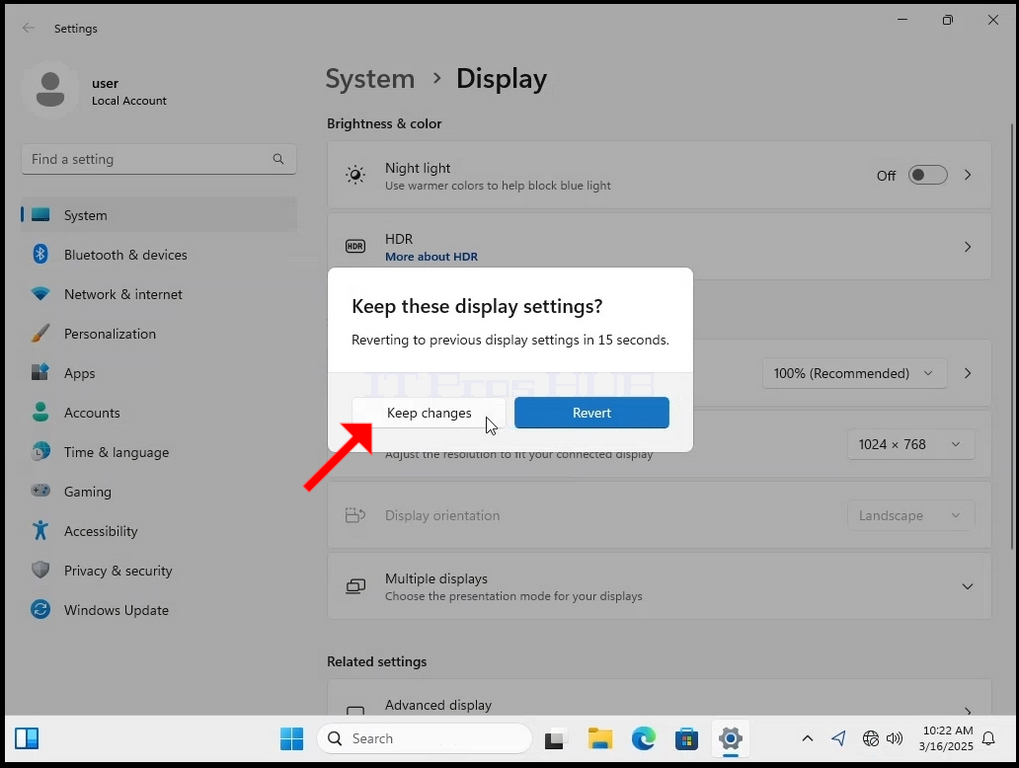
Task: Open Task View on the taskbar
Action: [x=554, y=739]
